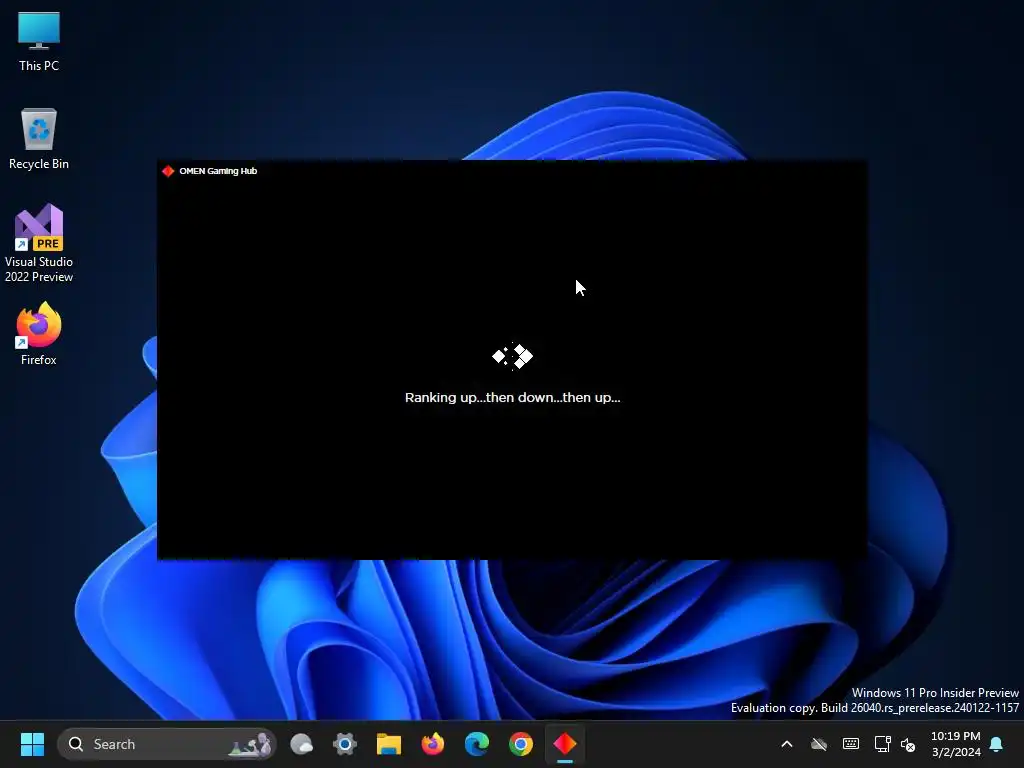Click the OMEN Gaming Hub taskbar icon
The image size is (1024, 768).
pos(565,744)
